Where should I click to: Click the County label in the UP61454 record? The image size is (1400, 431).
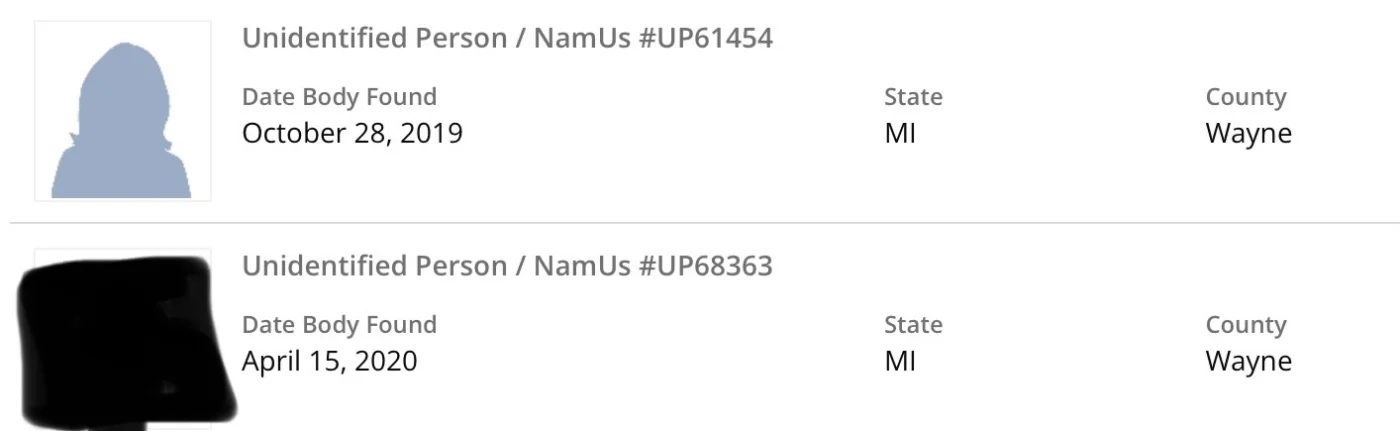[1245, 97]
